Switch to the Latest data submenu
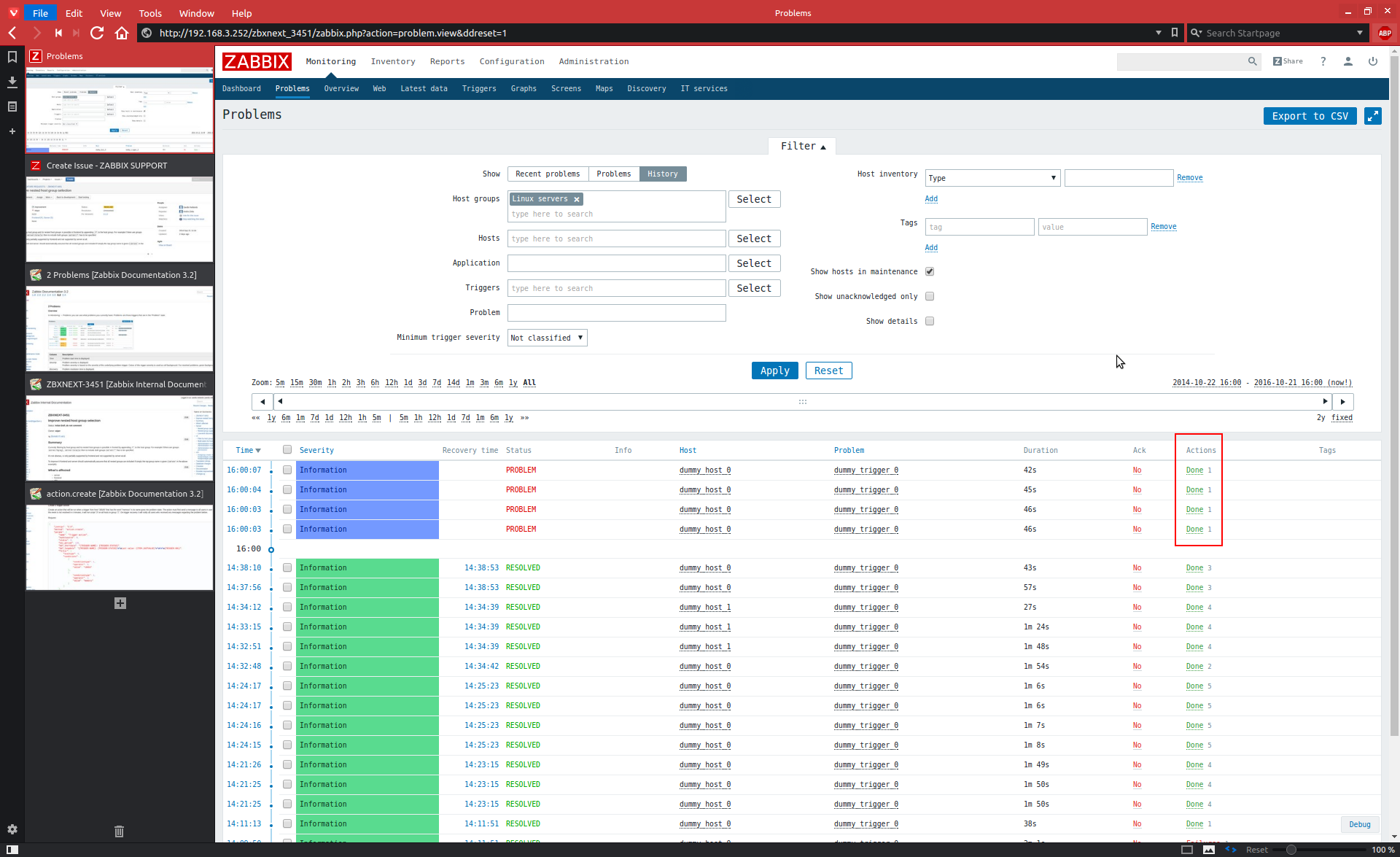1400x857 pixels. (424, 88)
